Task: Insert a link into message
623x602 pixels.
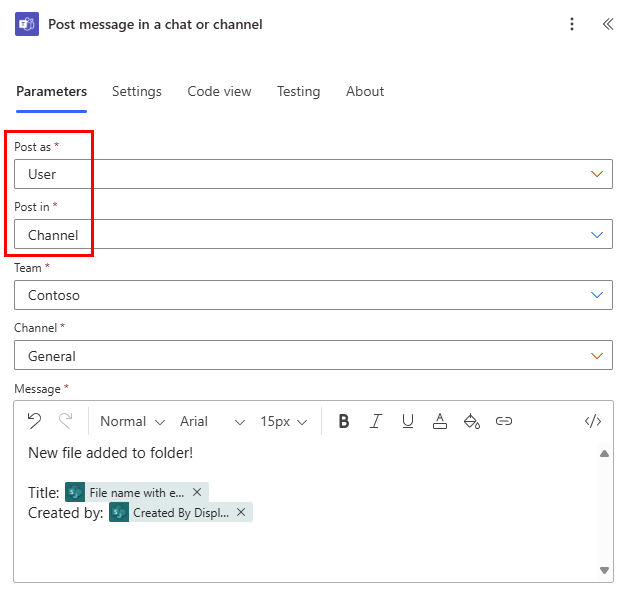Action: pos(504,421)
